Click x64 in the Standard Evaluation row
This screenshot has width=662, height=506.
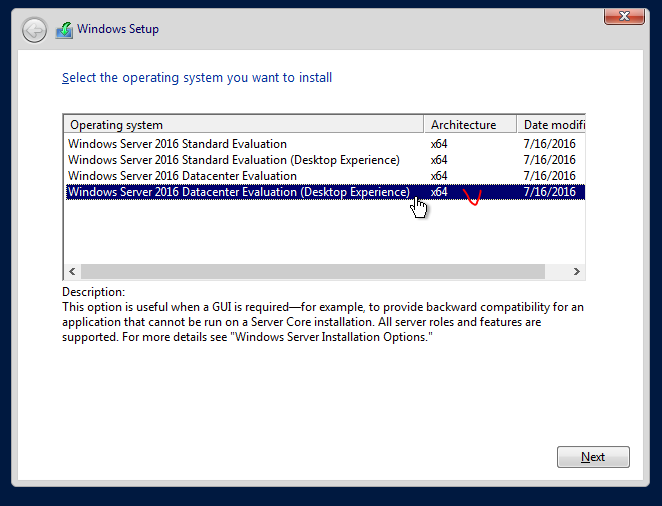click(439, 144)
